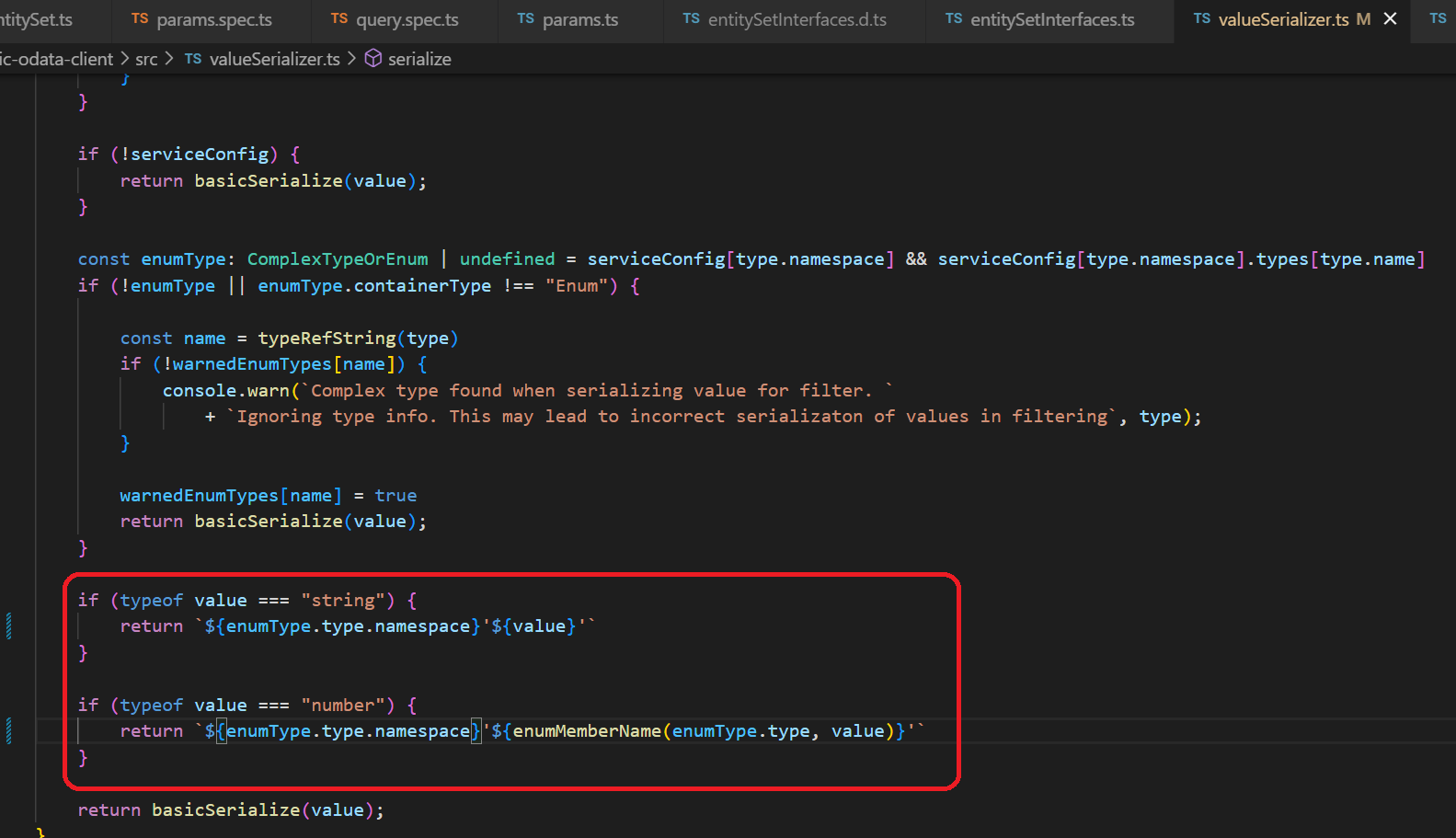This screenshot has height=838, width=1456.
Task: Place cursor on 'ComplexTypeOrEnum' type name
Action: 338,259
